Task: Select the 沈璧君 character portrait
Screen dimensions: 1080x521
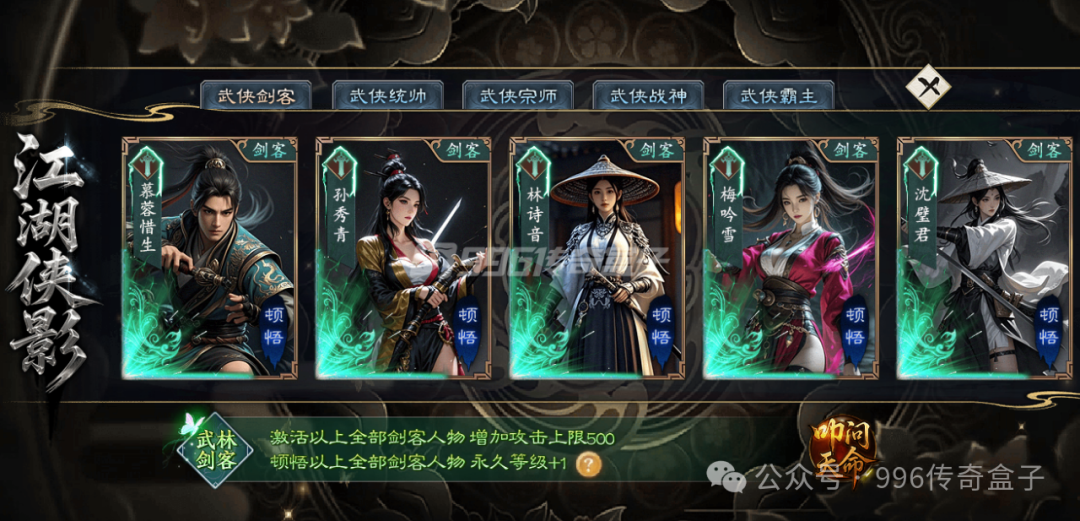Action: pos(984,258)
